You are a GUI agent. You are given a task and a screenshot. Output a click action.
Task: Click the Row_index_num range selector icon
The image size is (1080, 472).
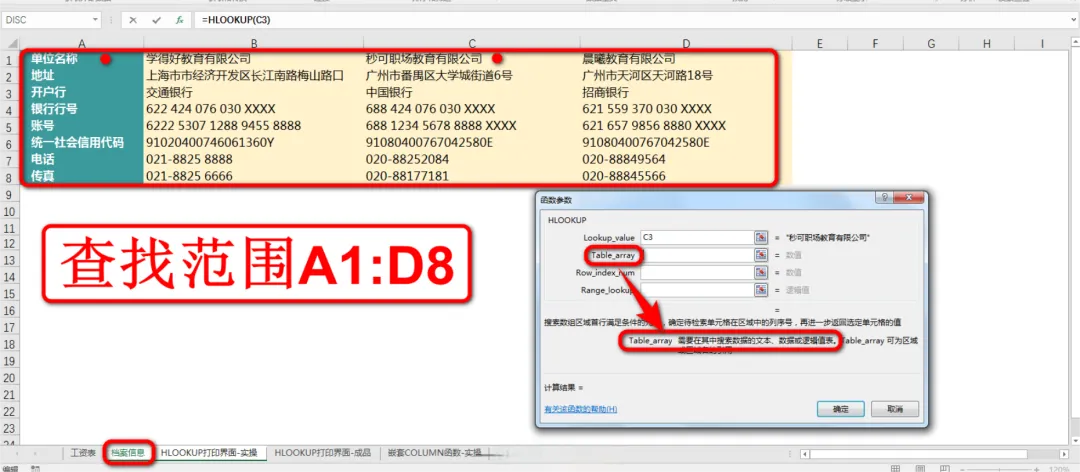761,273
